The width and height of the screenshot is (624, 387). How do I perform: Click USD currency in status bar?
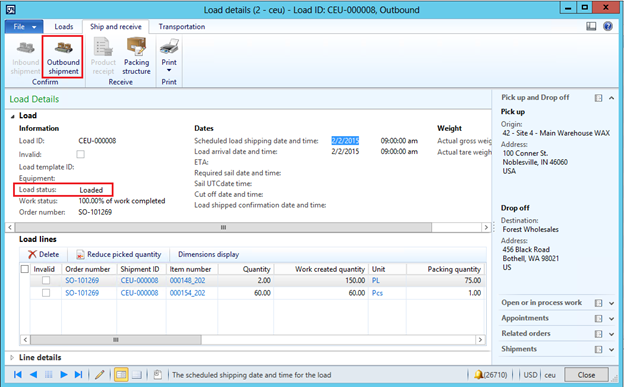530,375
